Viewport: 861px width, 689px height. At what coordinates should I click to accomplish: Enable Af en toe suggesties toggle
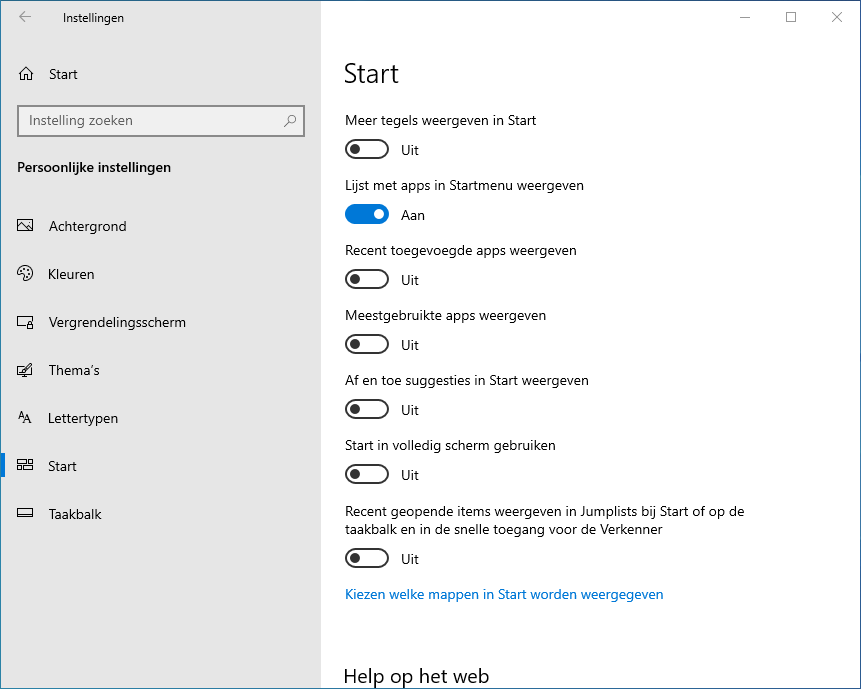click(367, 410)
